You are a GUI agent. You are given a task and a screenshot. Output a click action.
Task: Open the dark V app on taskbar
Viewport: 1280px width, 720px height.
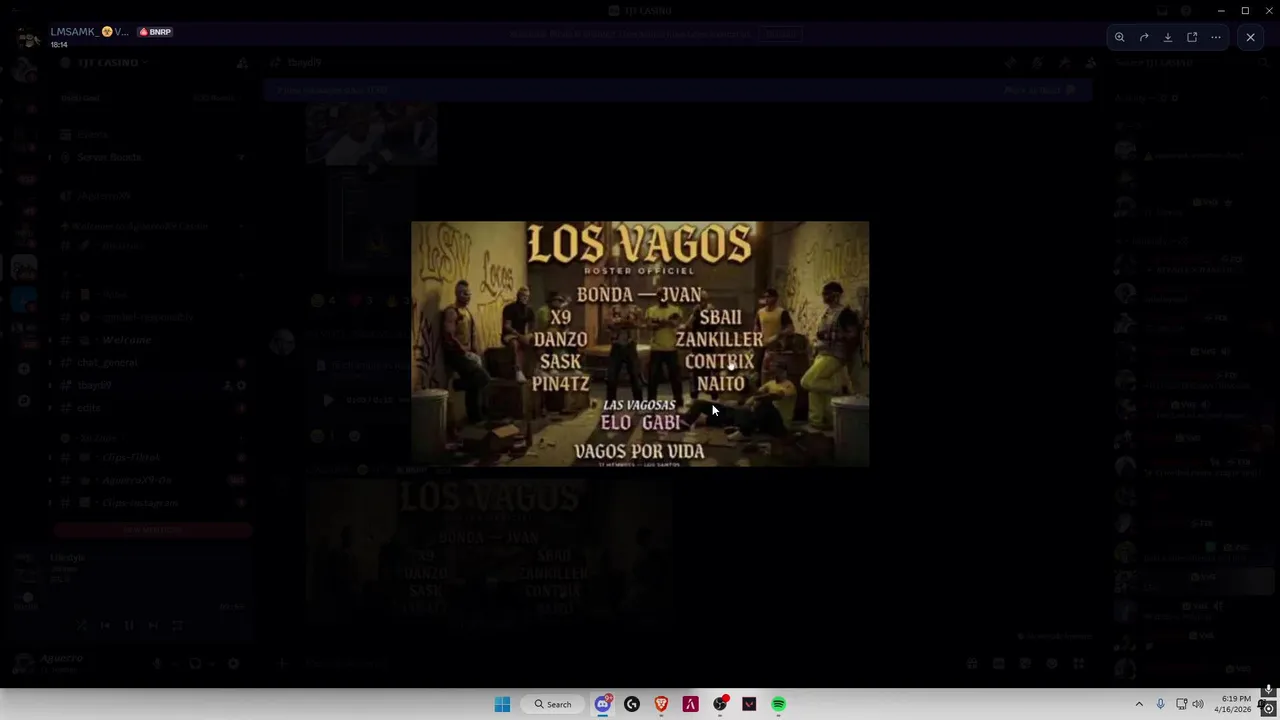(749, 704)
